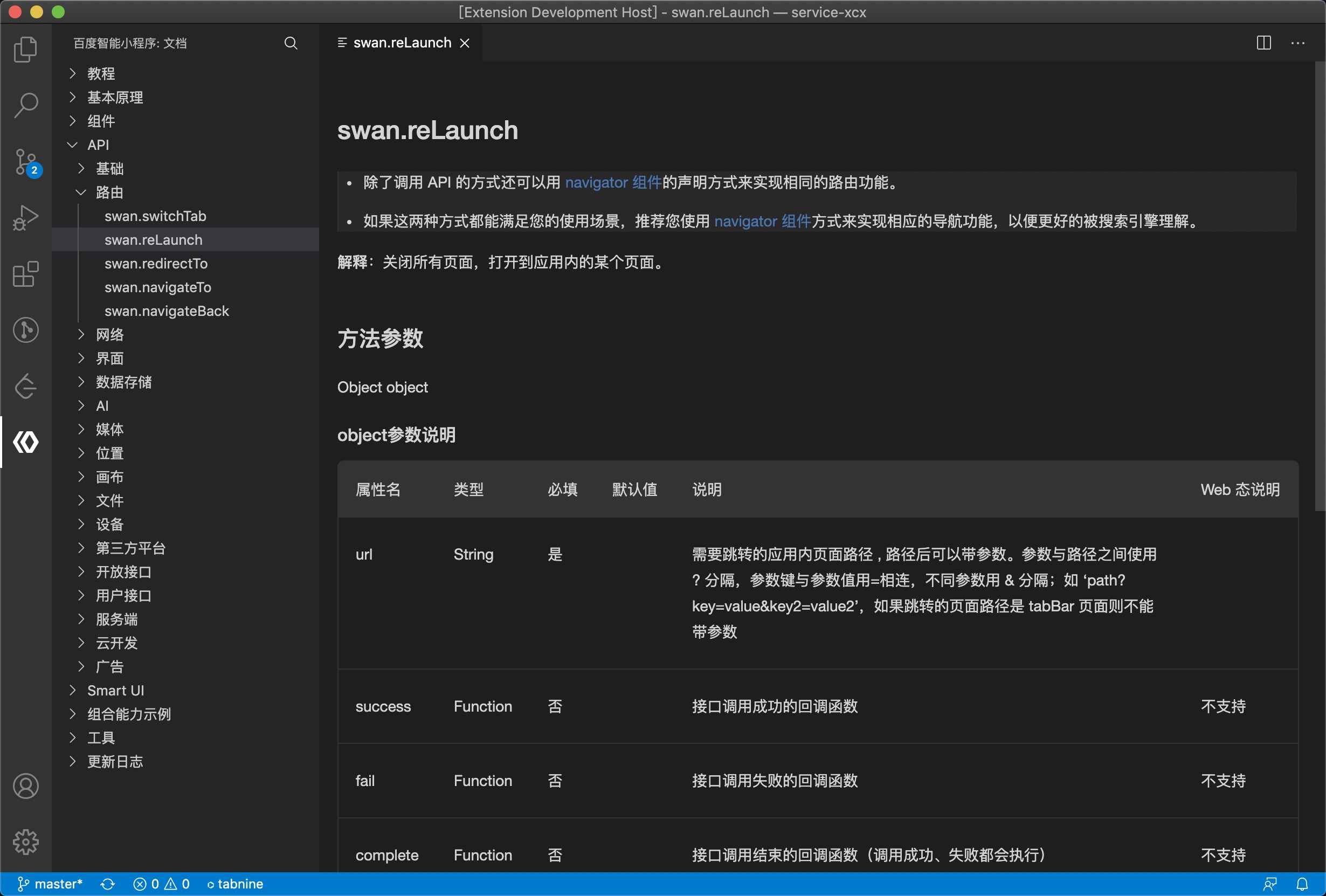The width and height of the screenshot is (1326, 896).
Task: Expand the 画布 section
Action: click(185, 477)
